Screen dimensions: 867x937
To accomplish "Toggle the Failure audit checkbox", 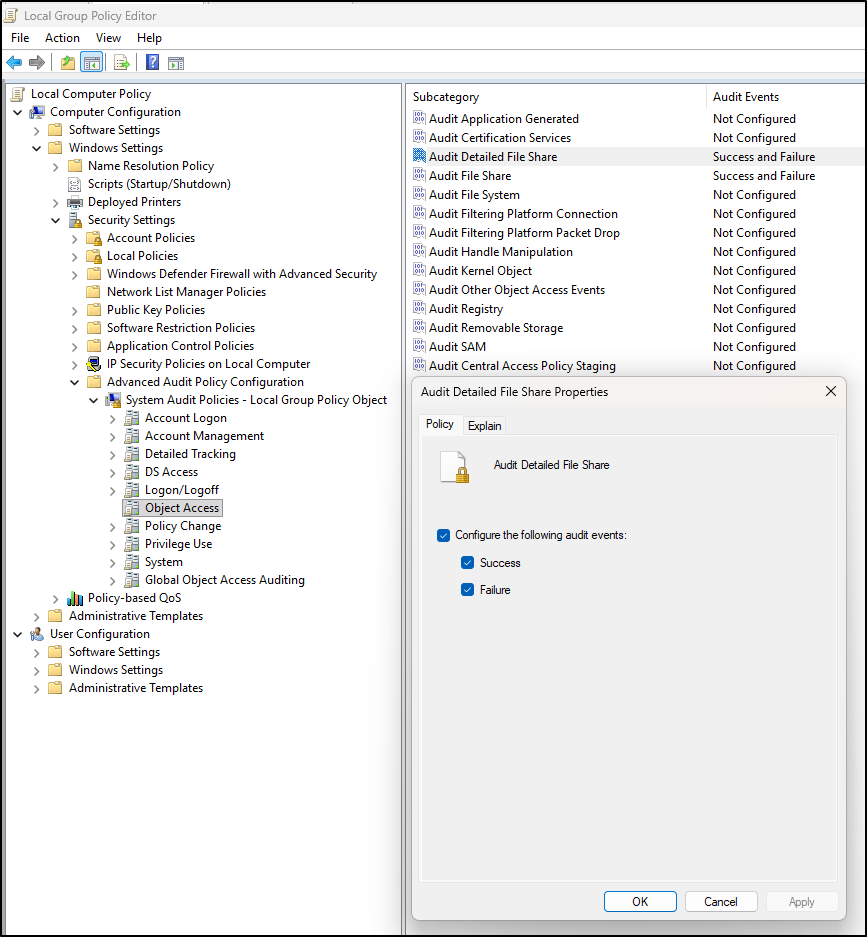I will [468, 590].
